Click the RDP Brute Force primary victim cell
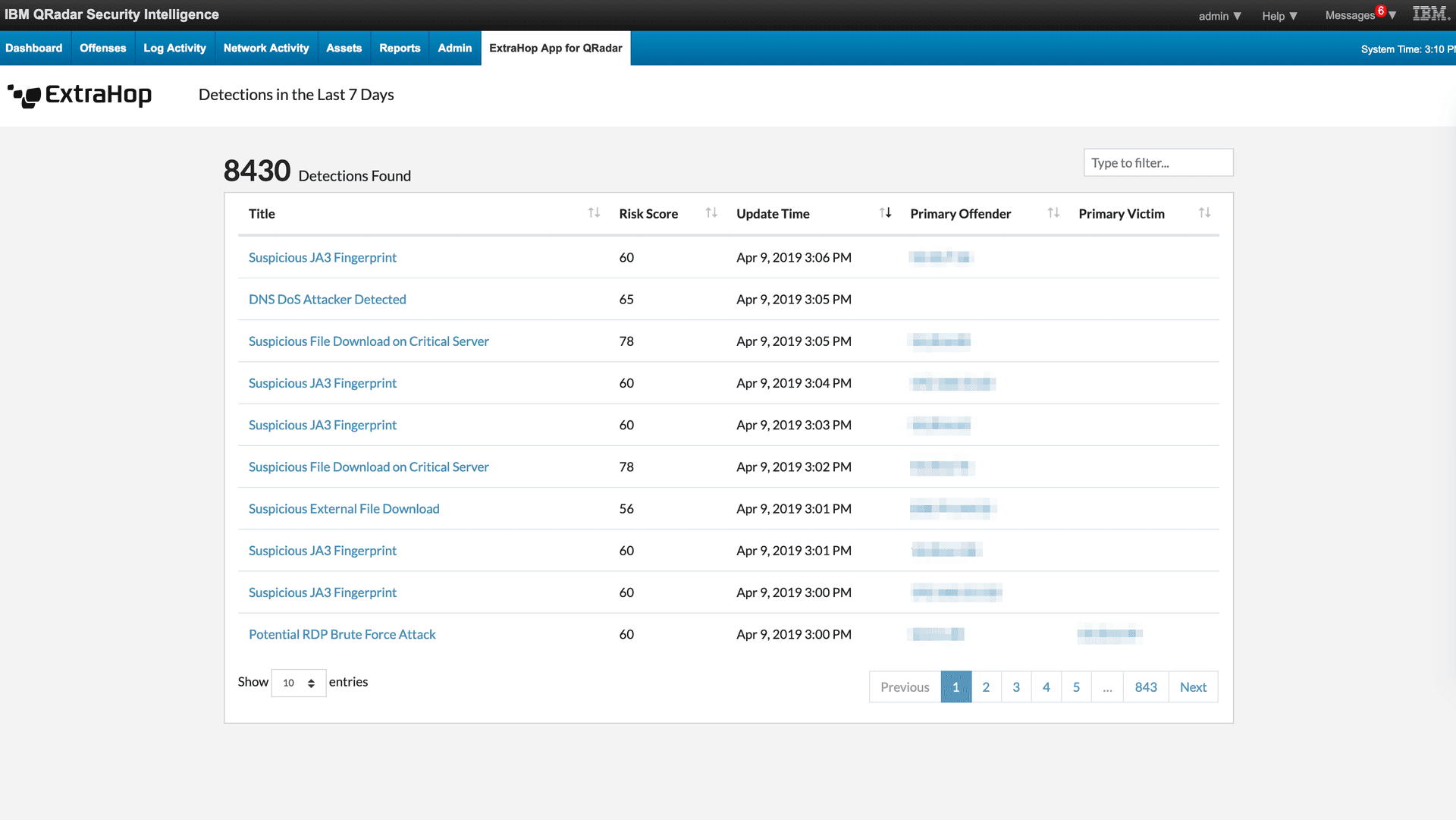This screenshot has width=1456, height=820. [1110, 634]
